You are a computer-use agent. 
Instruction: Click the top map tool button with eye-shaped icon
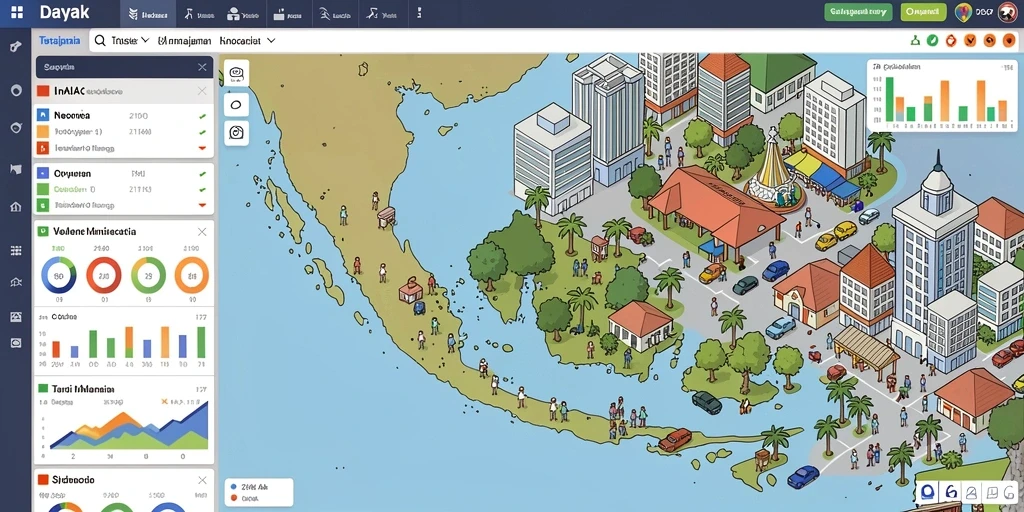coord(236,72)
